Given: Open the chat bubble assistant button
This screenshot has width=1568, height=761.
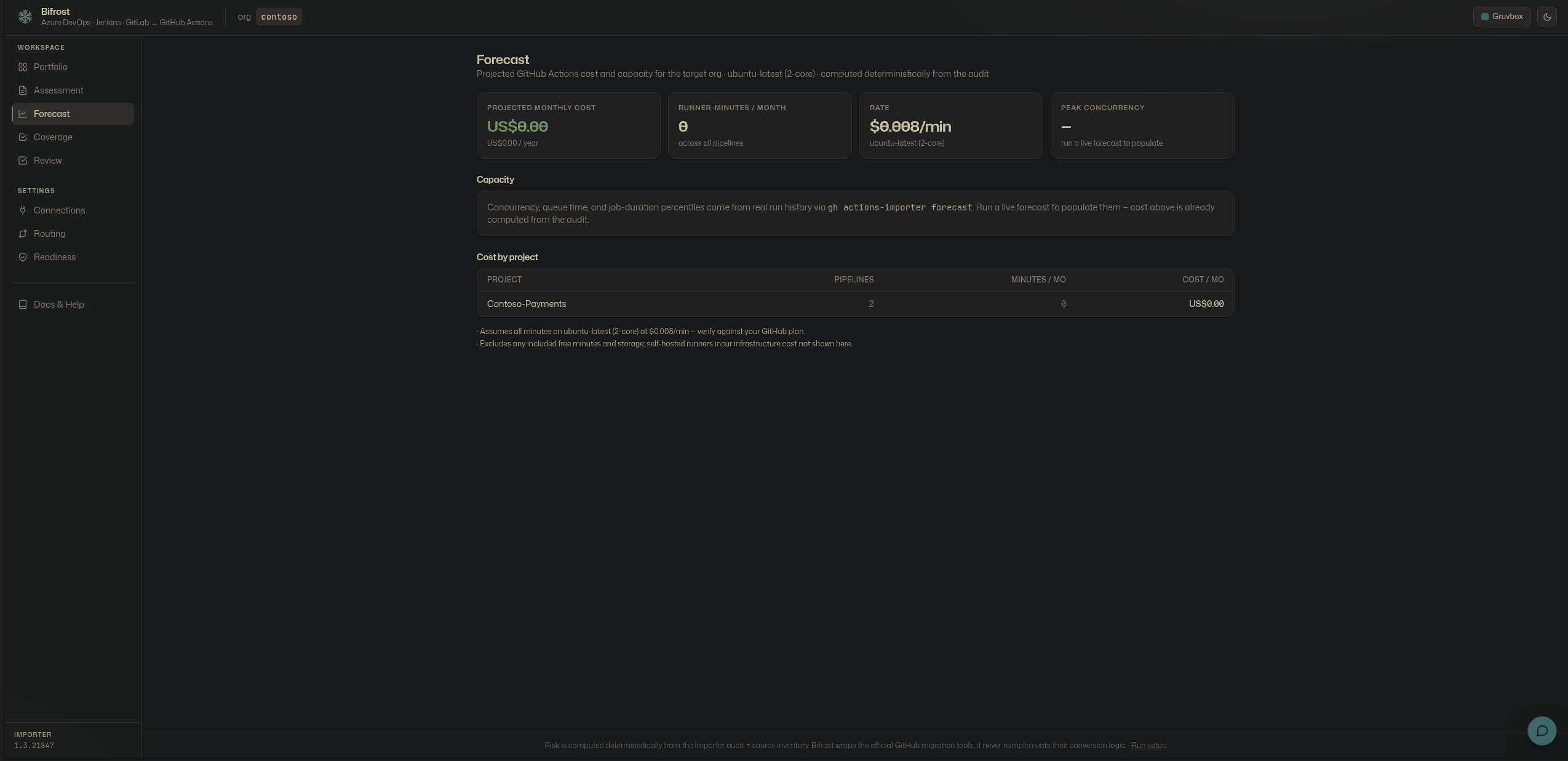Looking at the screenshot, I should tap(1542, 730).
